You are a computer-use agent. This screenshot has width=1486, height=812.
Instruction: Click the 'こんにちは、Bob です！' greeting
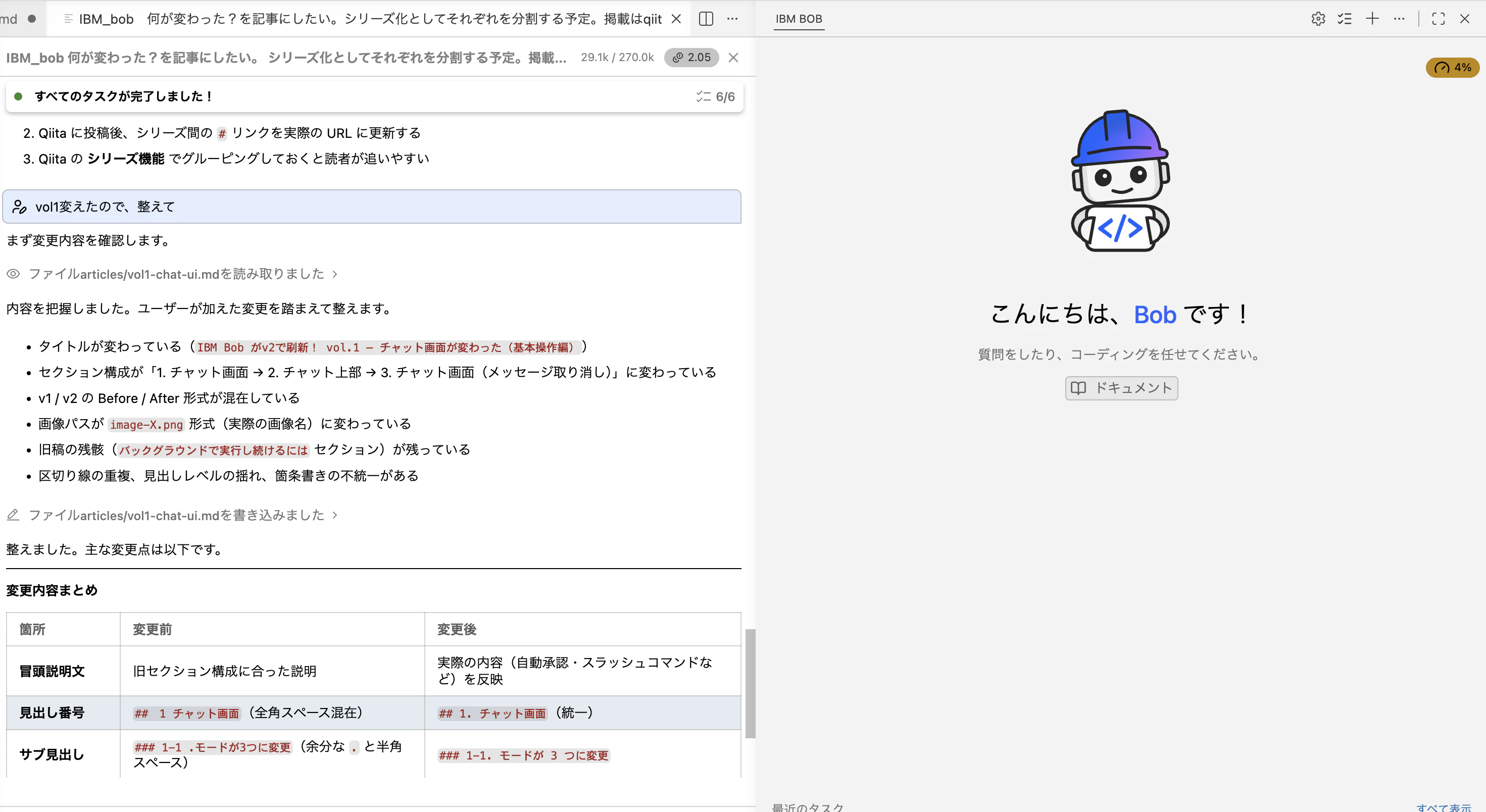tap(1120, 314)
